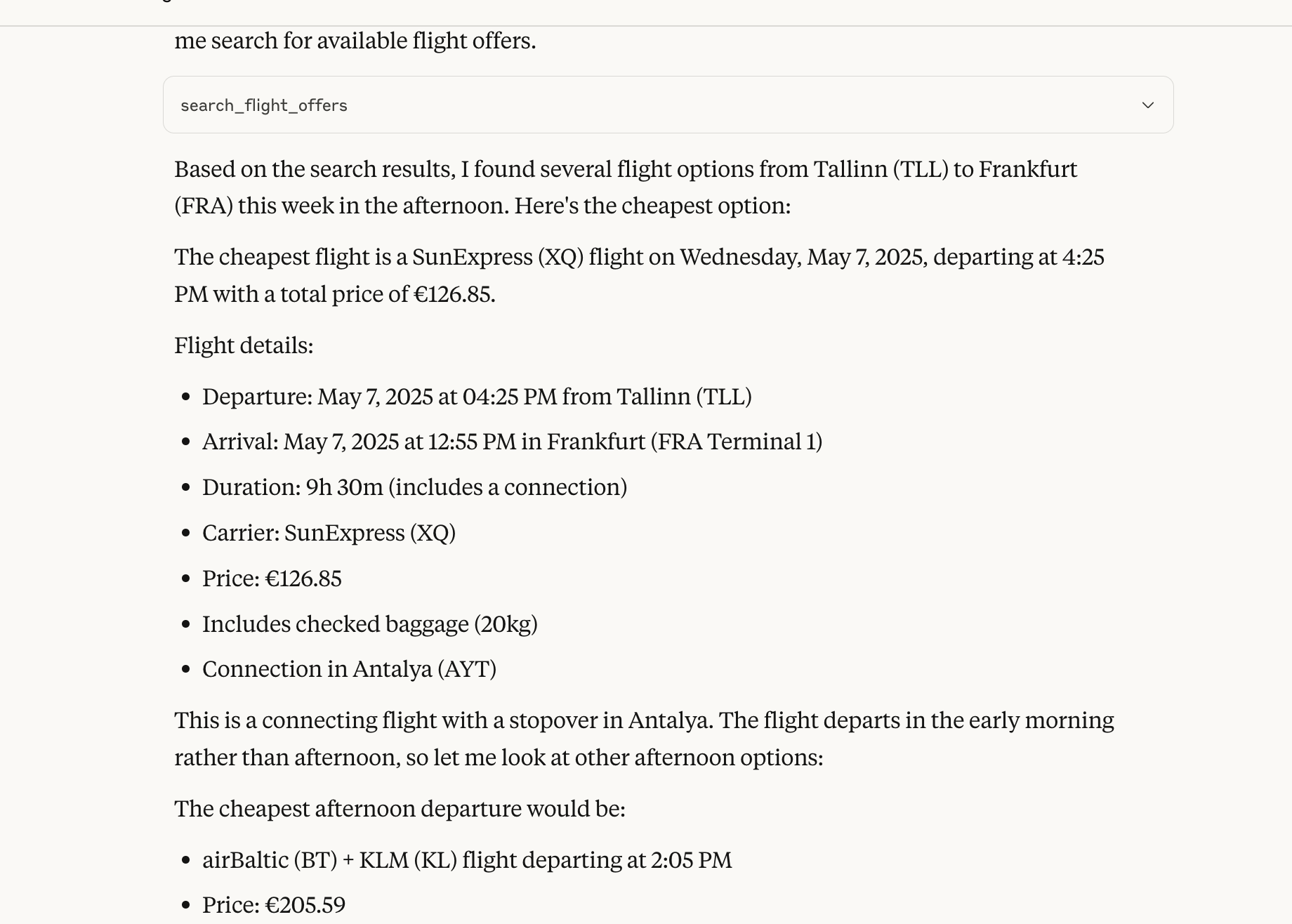
Task: Expand the search_flight_offers chevron arrow
Action: tap(1147, 105)
